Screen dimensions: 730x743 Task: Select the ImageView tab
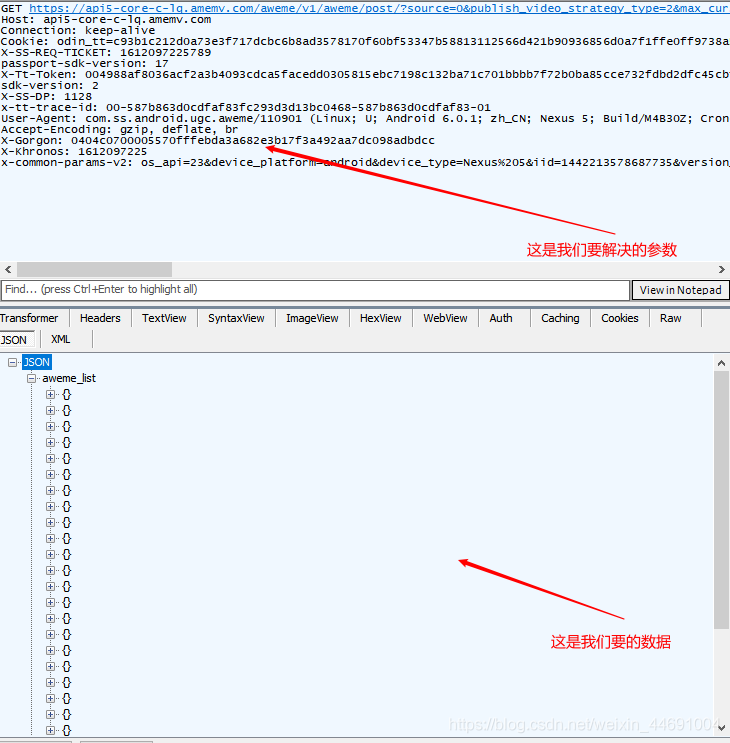point(312,318)
